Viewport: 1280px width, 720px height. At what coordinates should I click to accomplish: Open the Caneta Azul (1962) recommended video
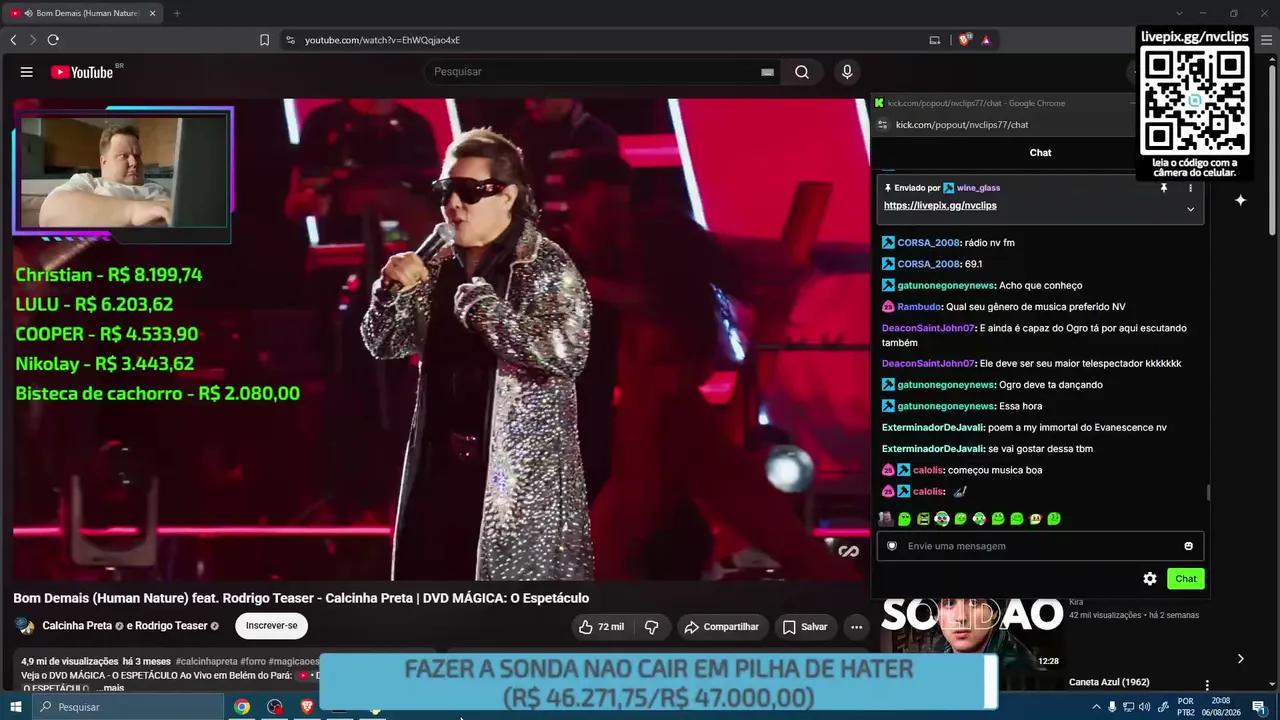point(1109,682)
